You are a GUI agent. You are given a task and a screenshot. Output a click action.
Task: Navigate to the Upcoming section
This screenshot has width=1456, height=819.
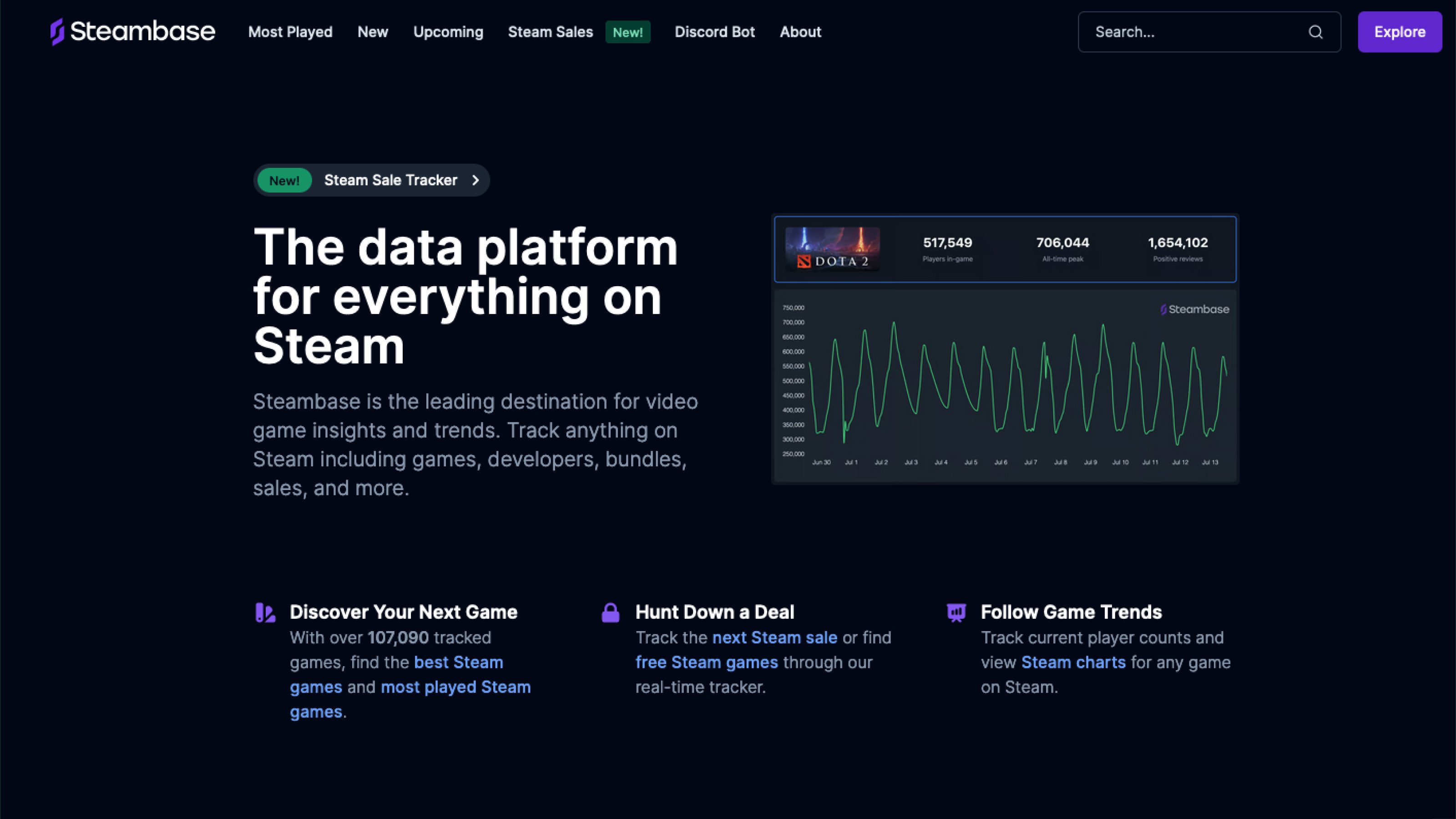(x=448, y=32)
